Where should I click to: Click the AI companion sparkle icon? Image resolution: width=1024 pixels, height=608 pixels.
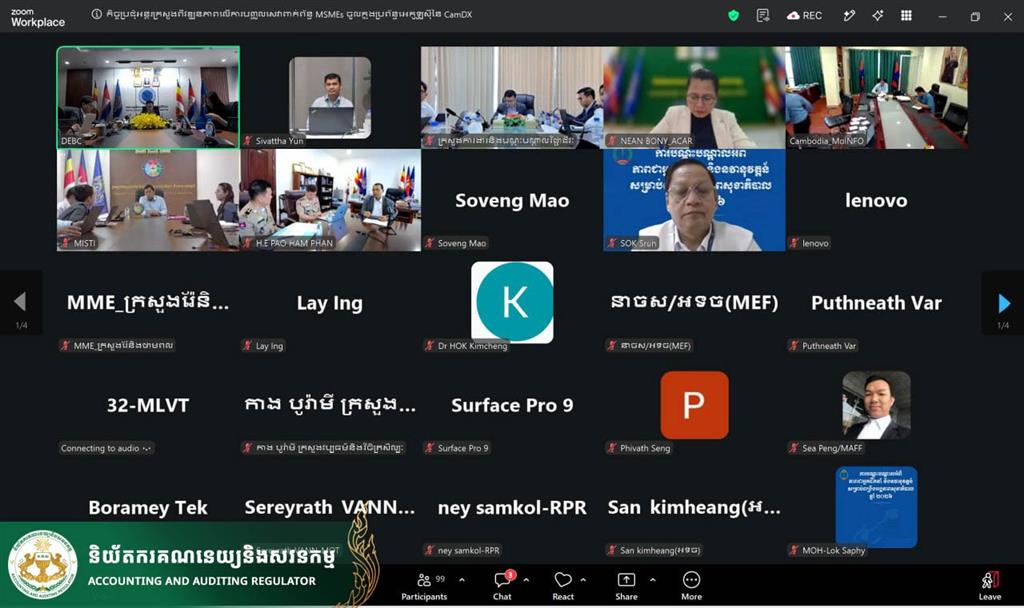[x=878, y=16]
